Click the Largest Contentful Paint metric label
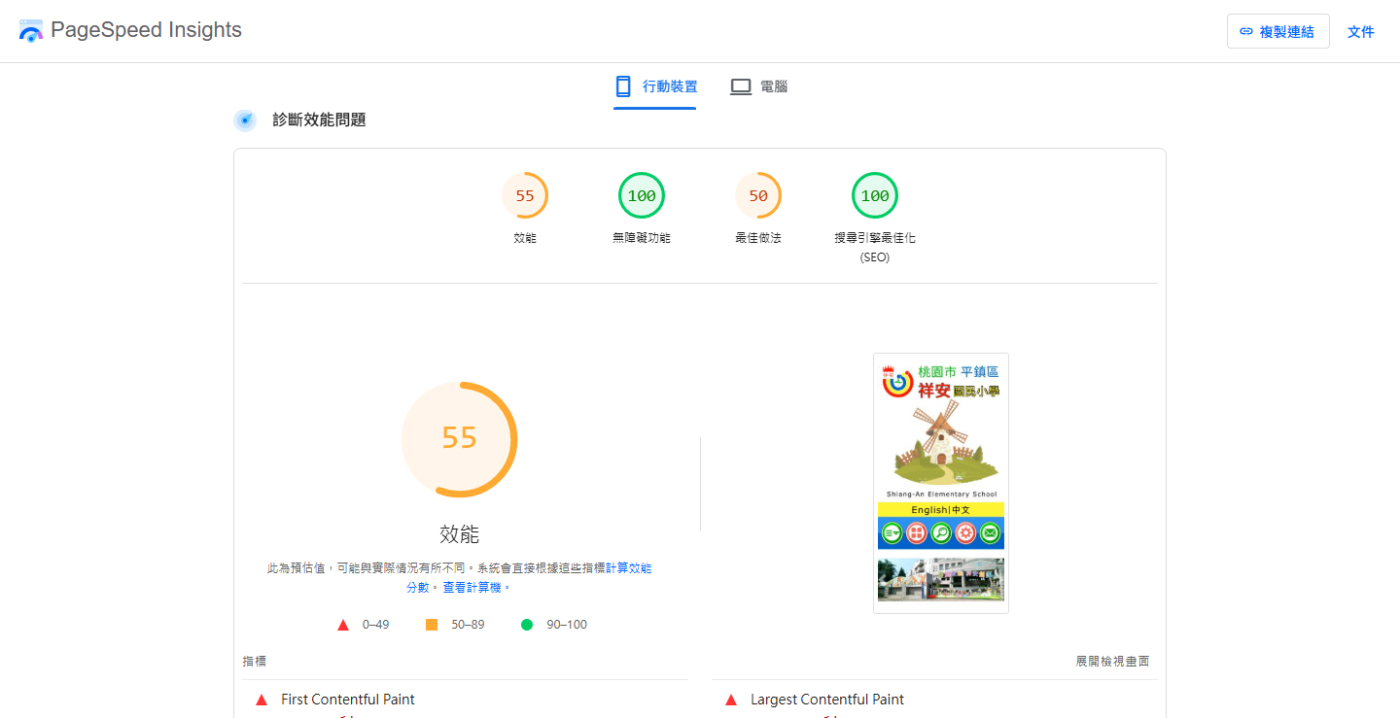The width and height of the screenshot is (1400, 718). (827, 700)
